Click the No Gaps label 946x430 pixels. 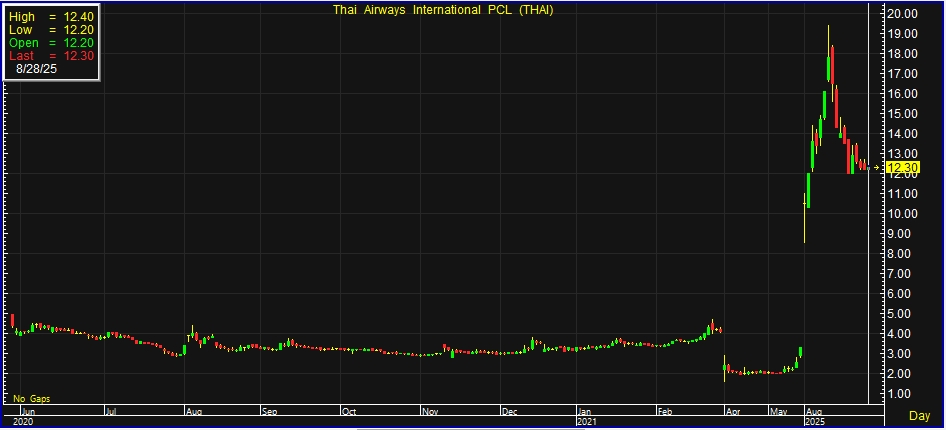32,399
